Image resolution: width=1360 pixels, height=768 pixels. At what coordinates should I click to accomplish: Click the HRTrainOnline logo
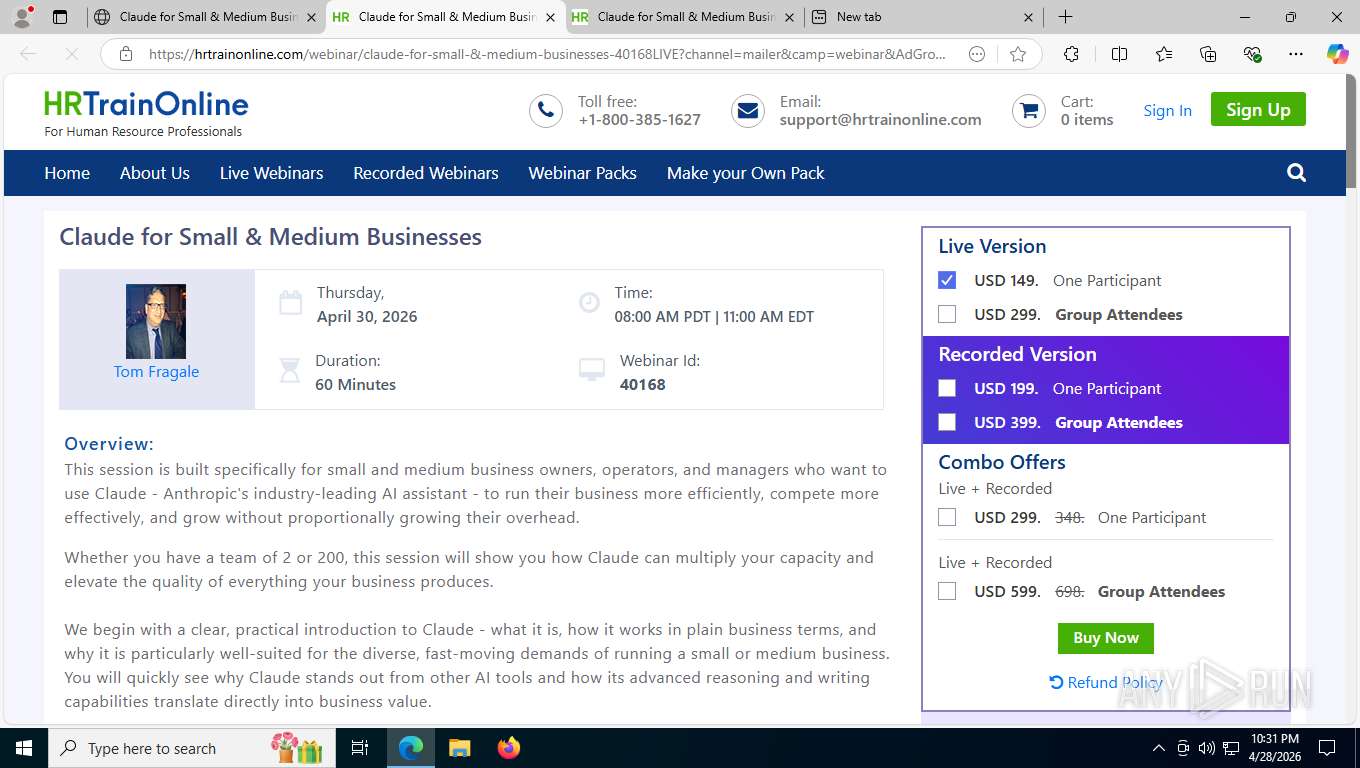146,113
